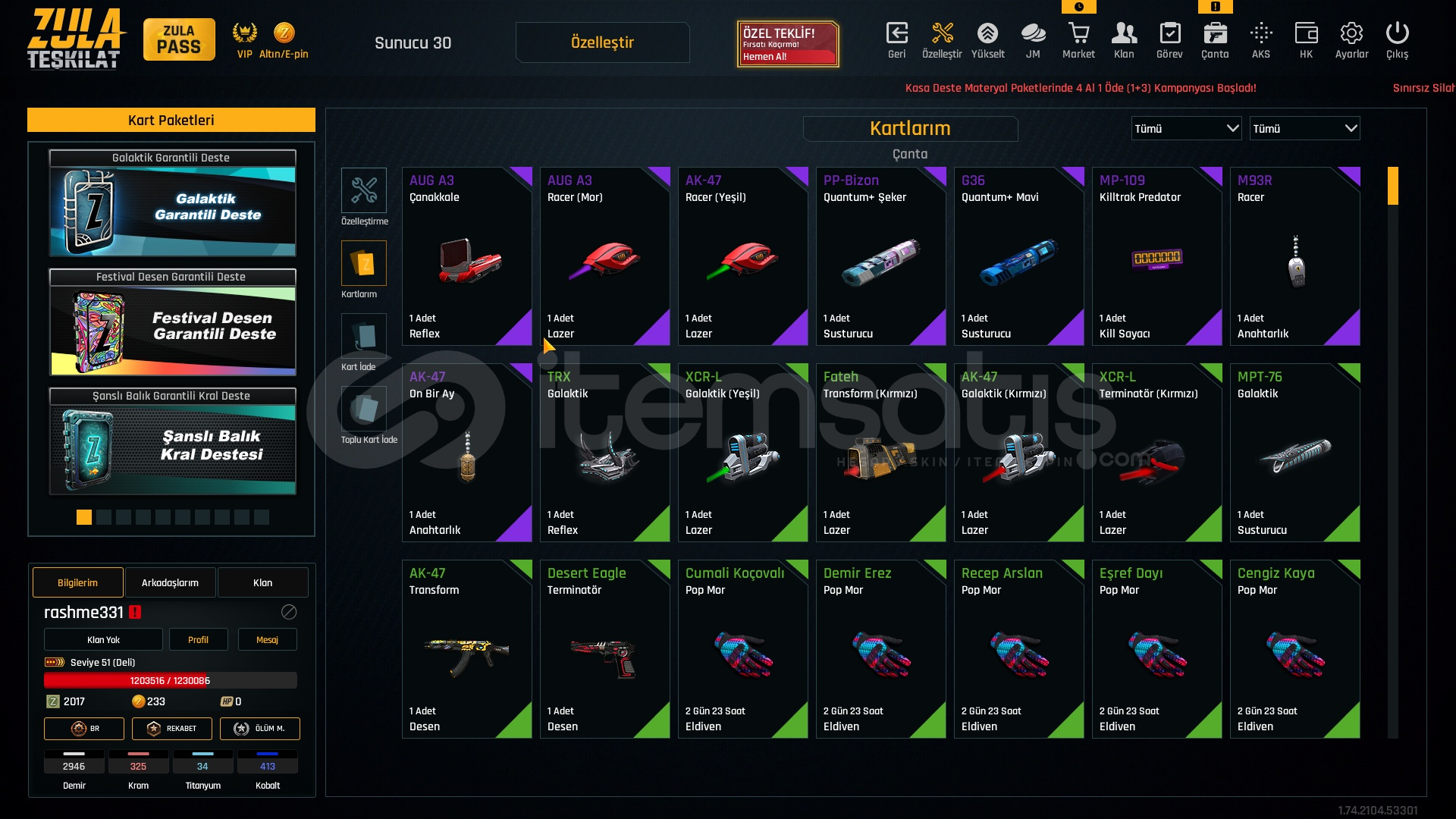The height and width of the screenshot is (819, 1456).
Task: Switch to the Klan profile tab
Action: (x=262, y=582)
